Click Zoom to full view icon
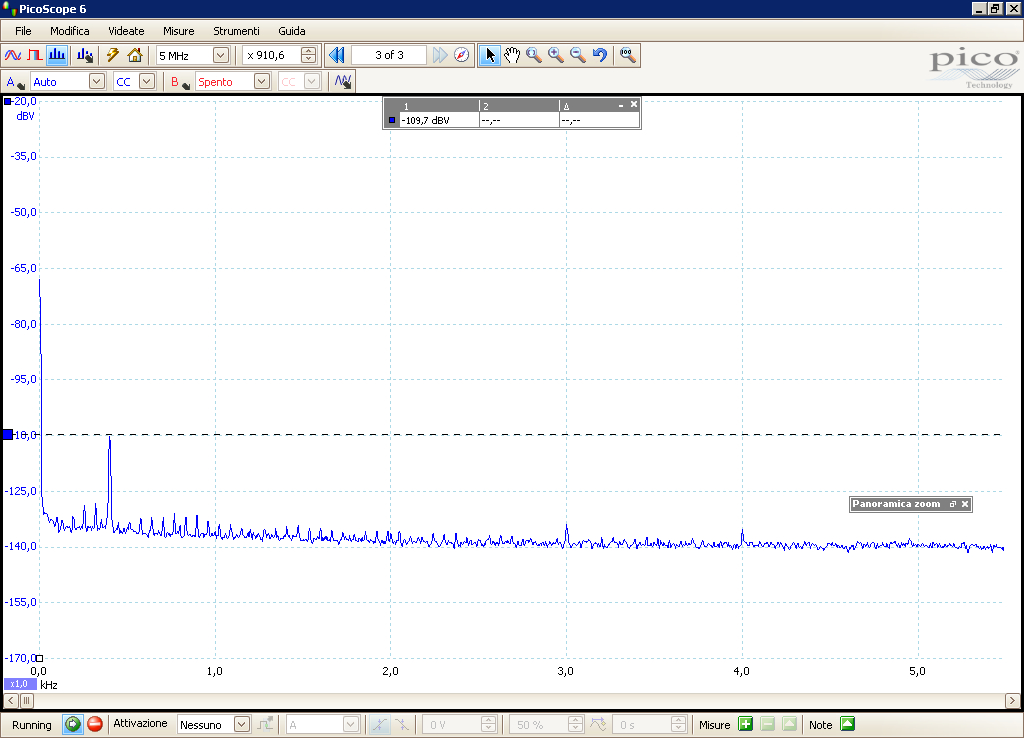This screenshot has width=1024, height=738. 628,56
